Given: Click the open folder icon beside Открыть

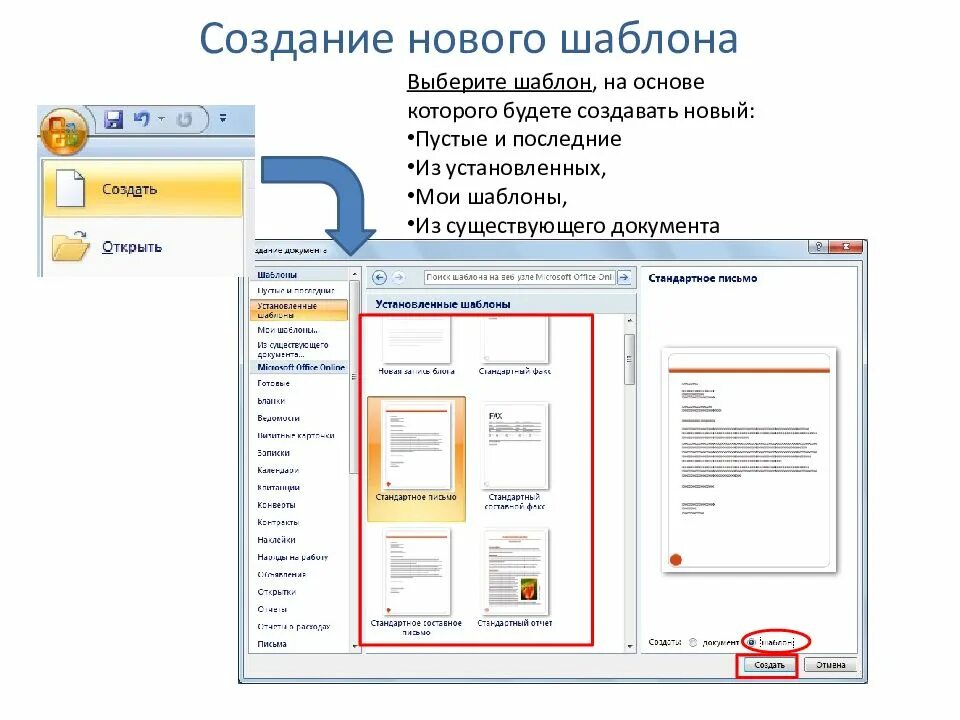Looking at the screenshot, I should click(70, 246).
